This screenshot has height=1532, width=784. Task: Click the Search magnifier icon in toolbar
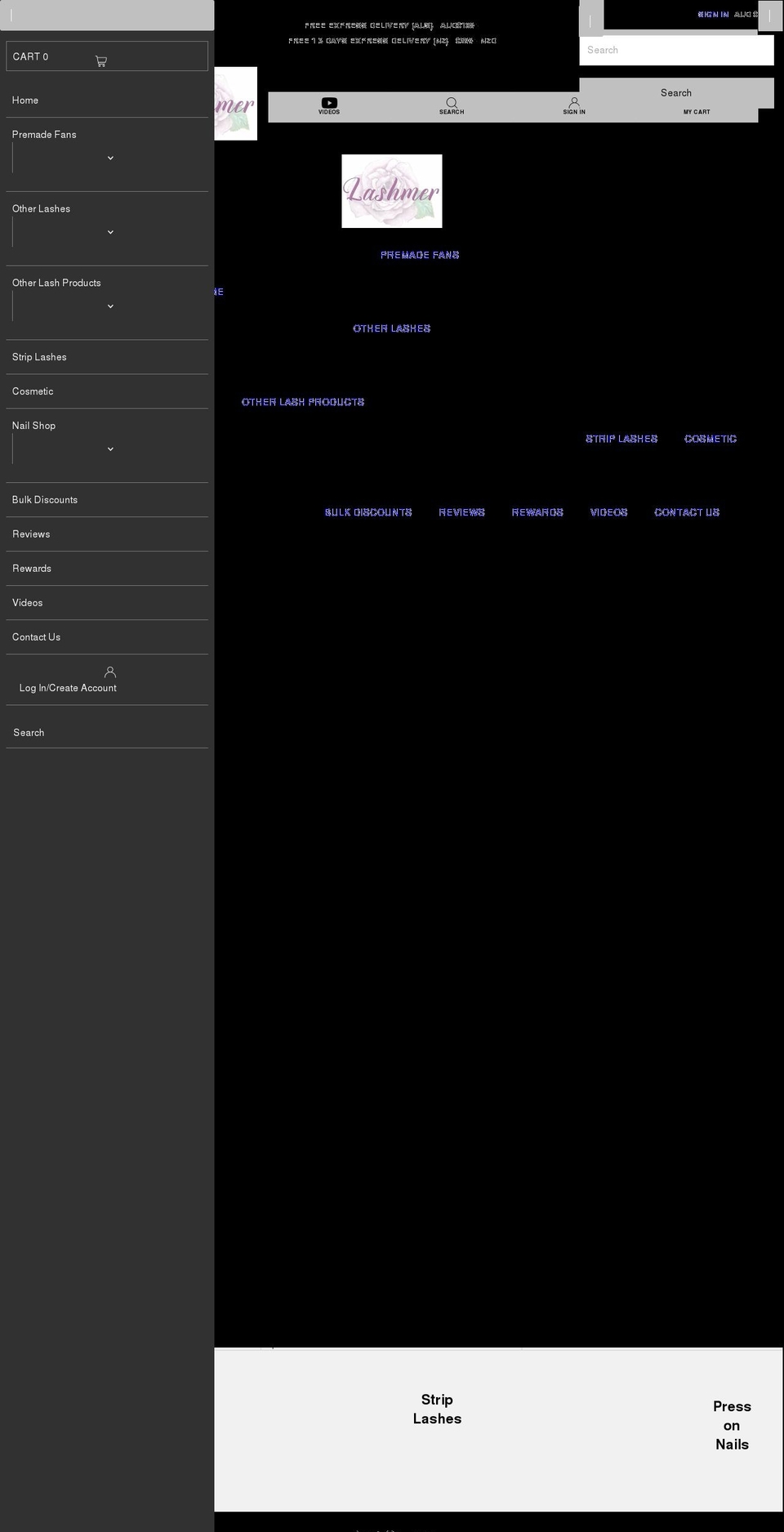[x=452, y=103]
